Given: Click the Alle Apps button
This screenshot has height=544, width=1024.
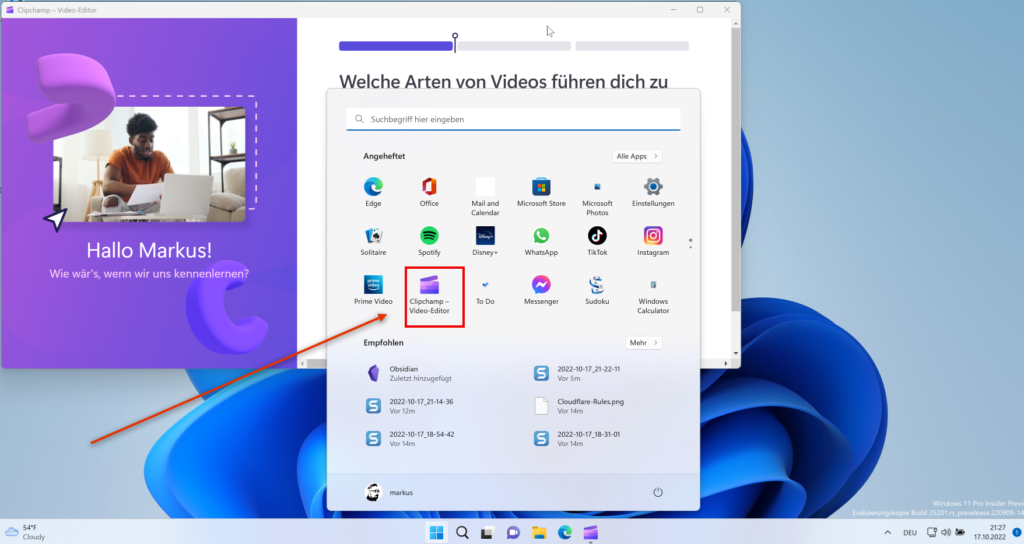Looking at the screenshot, I should [x=637, y=156].
